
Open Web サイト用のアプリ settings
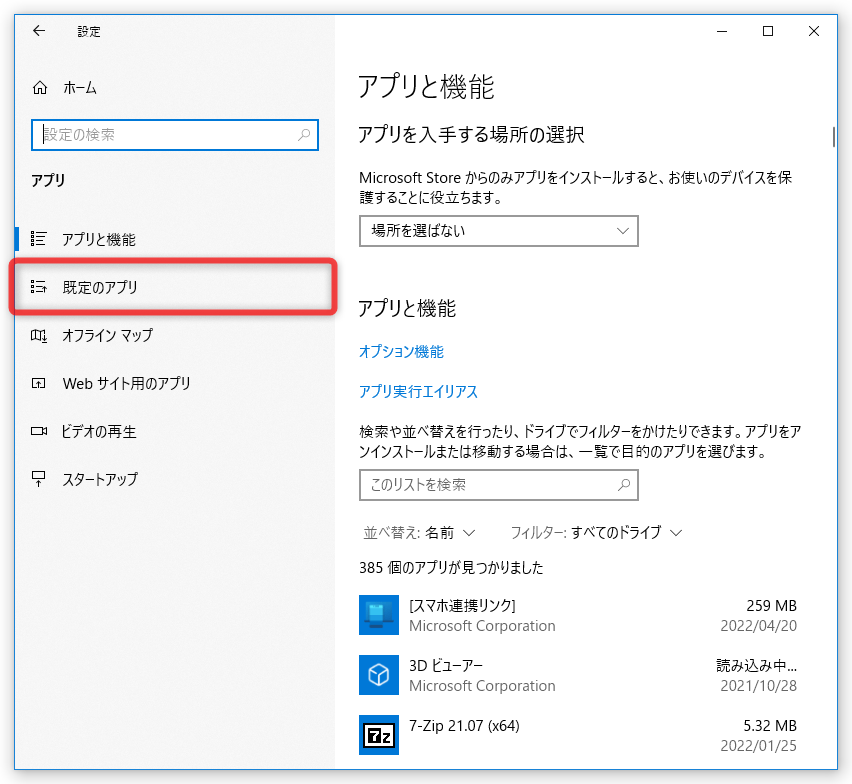coord(174,384)
